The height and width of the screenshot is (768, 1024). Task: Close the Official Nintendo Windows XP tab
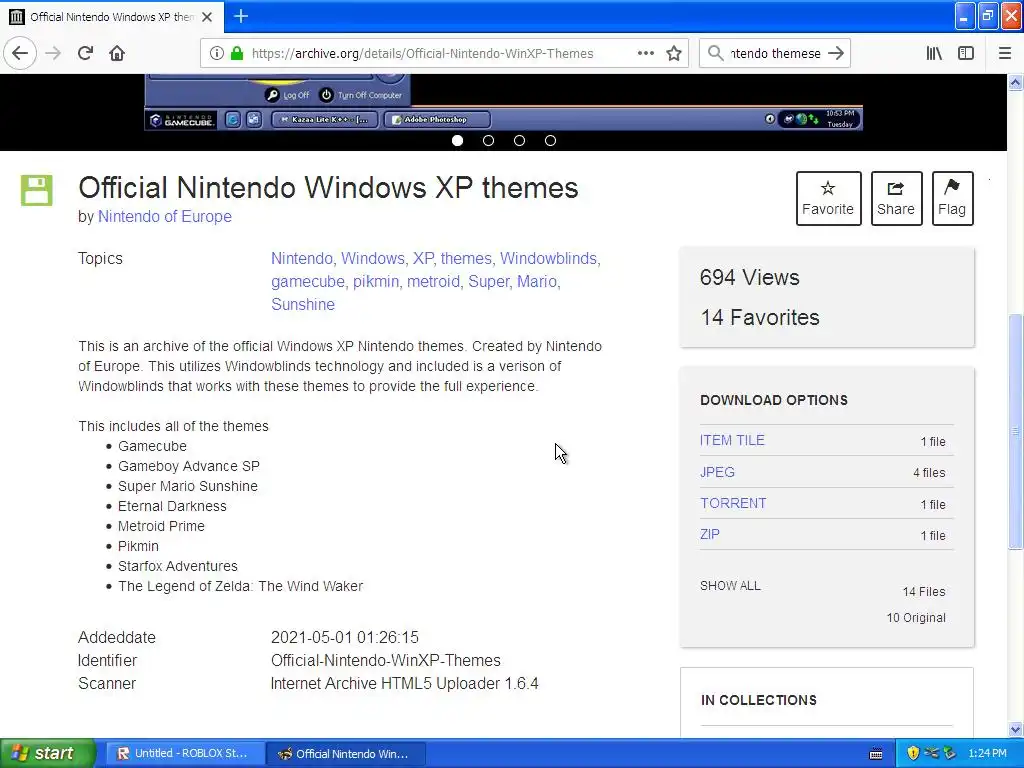click(207, 16)
